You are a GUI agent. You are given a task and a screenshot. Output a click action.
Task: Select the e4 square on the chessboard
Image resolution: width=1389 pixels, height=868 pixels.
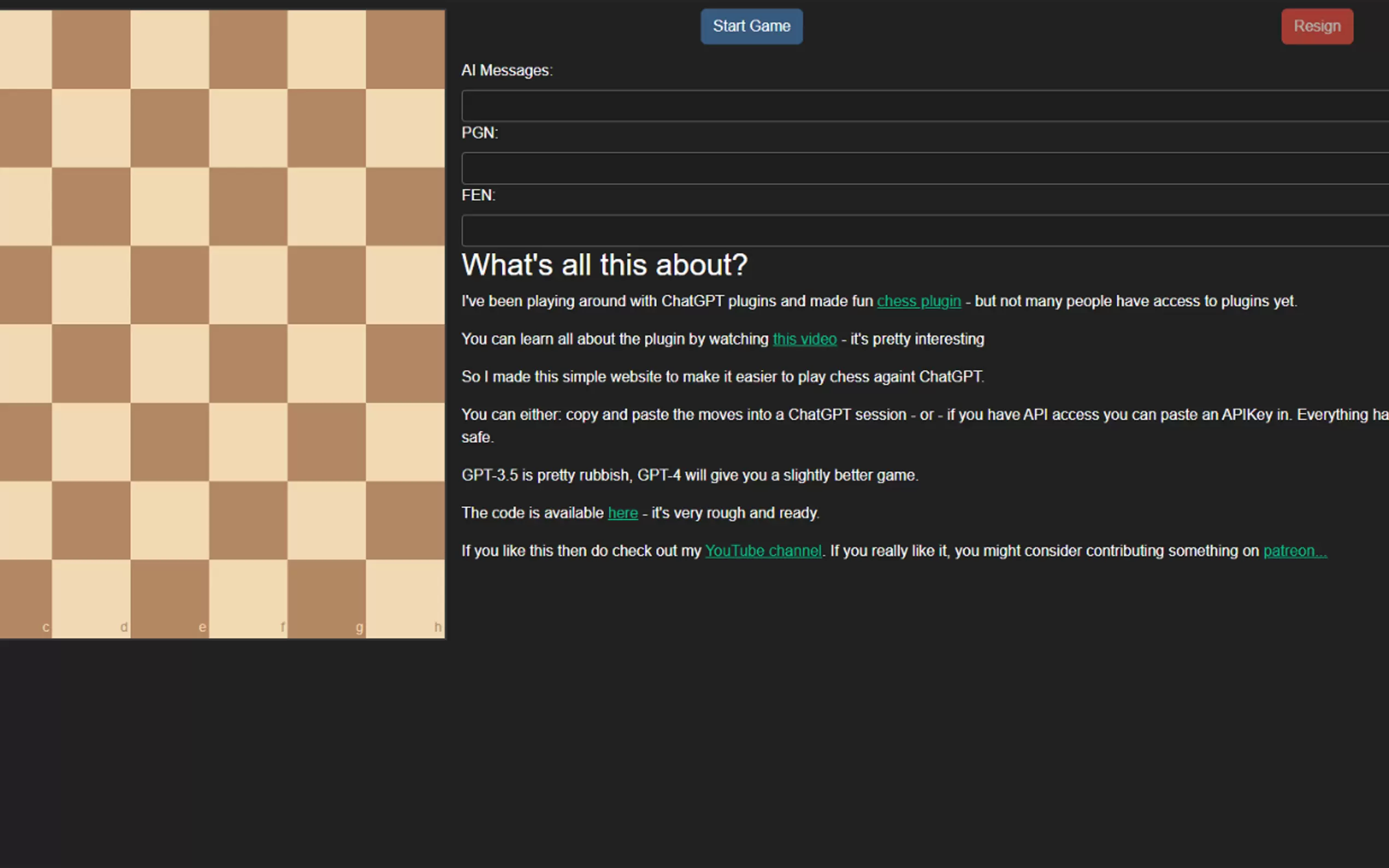click(x=170, y=363)
